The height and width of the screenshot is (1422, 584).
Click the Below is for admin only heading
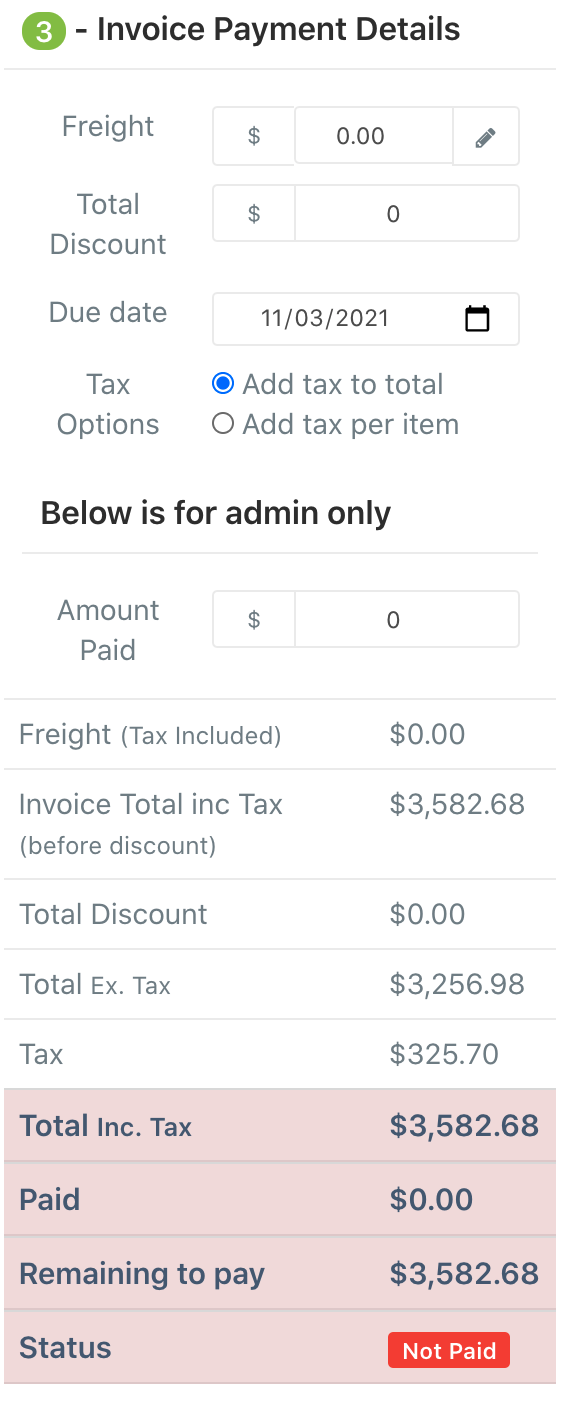pyautogui.click(x=216, y=513)
